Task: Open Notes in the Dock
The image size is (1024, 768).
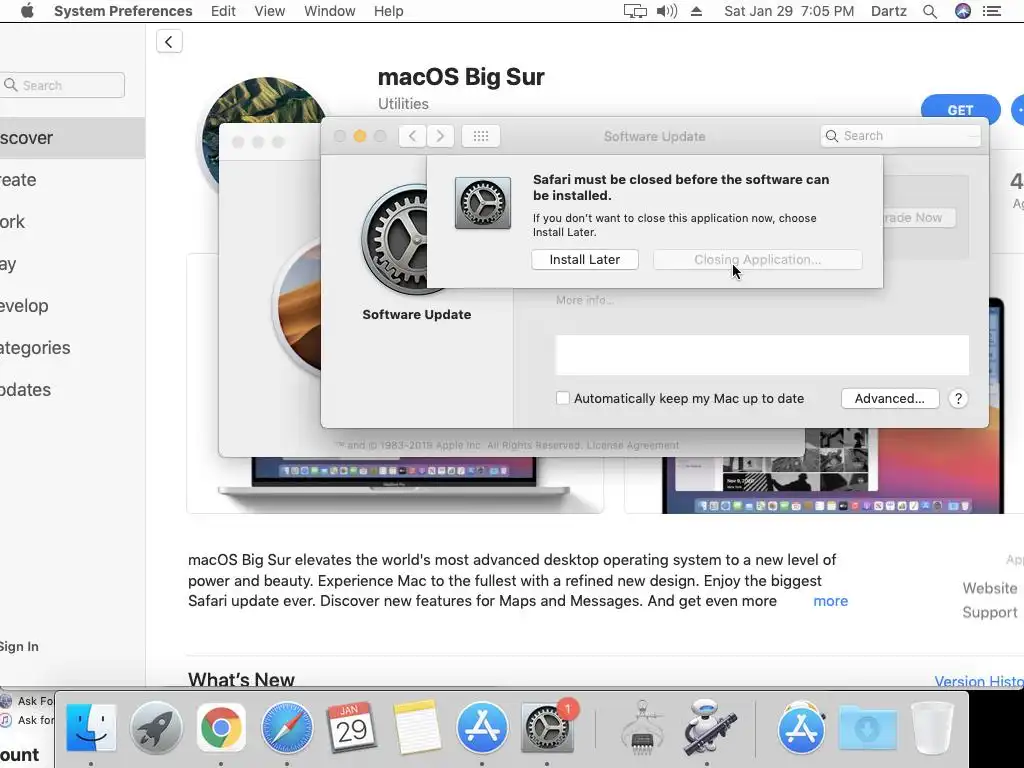Action: [417, 728]
